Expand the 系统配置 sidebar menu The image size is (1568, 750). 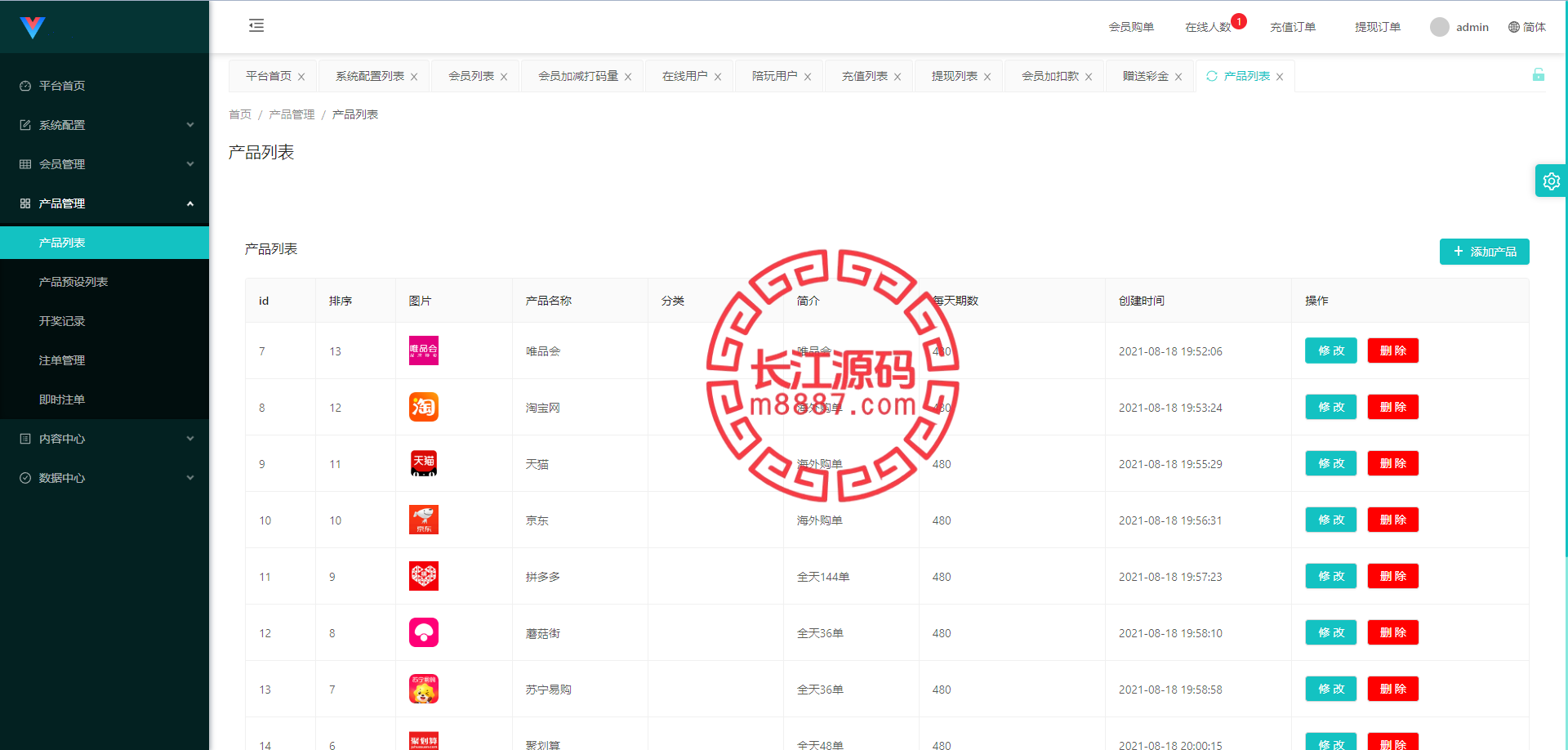pos(105,125)
